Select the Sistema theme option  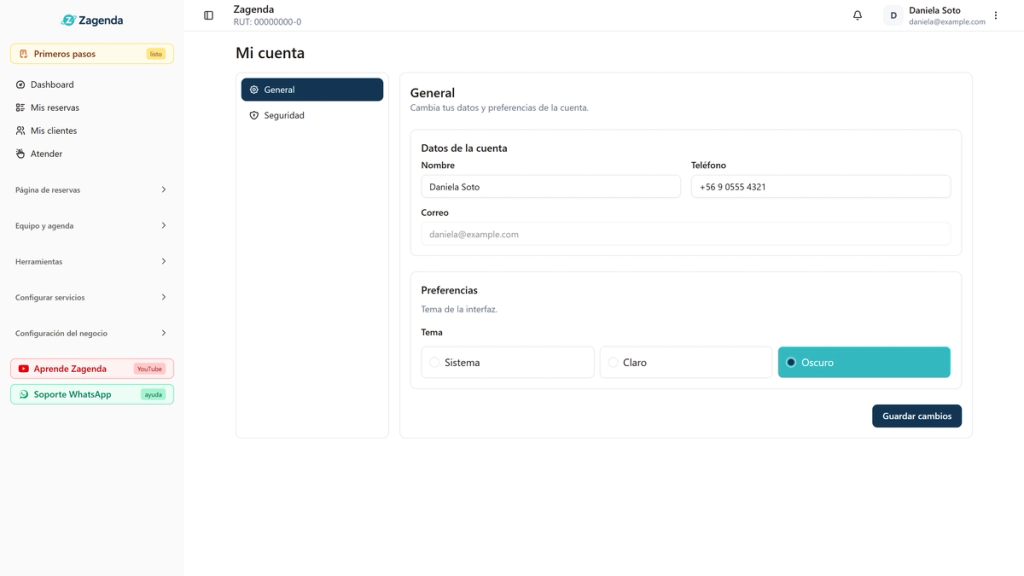pos(507,362)
